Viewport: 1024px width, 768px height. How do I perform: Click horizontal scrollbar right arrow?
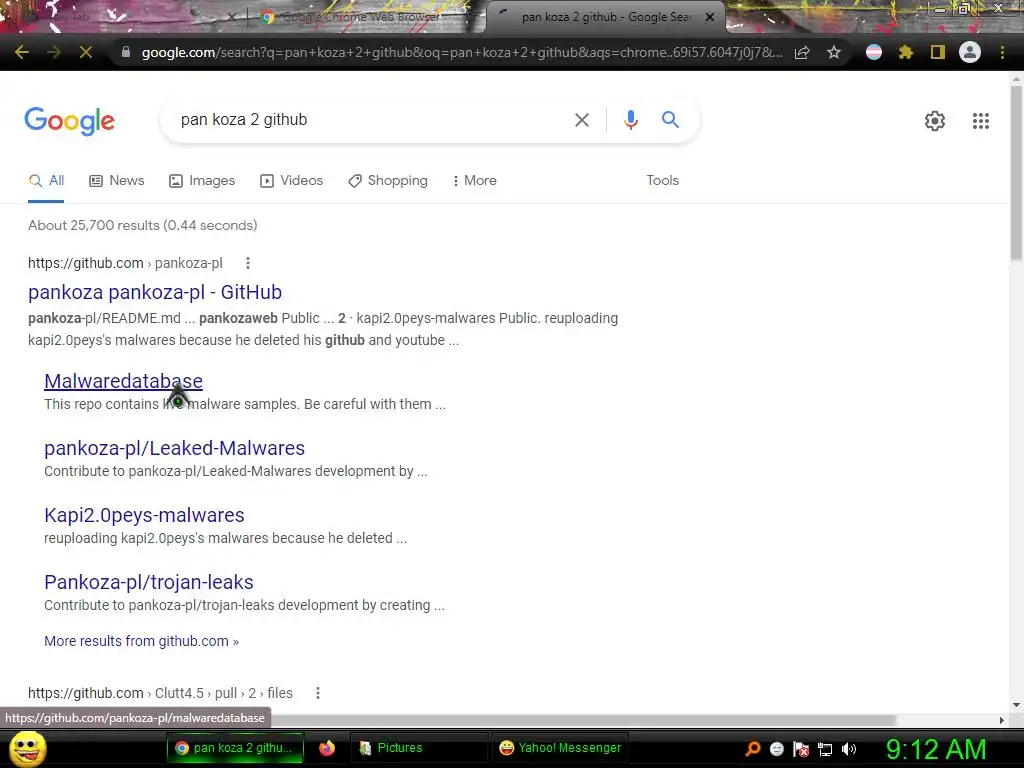tap(1002, 720)
